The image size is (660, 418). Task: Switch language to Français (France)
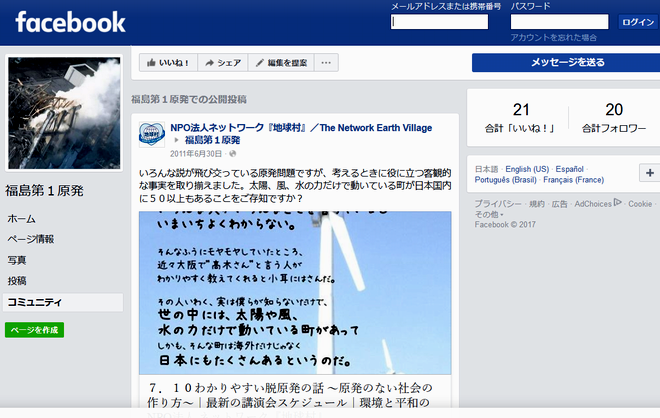(x=573, y=180)
